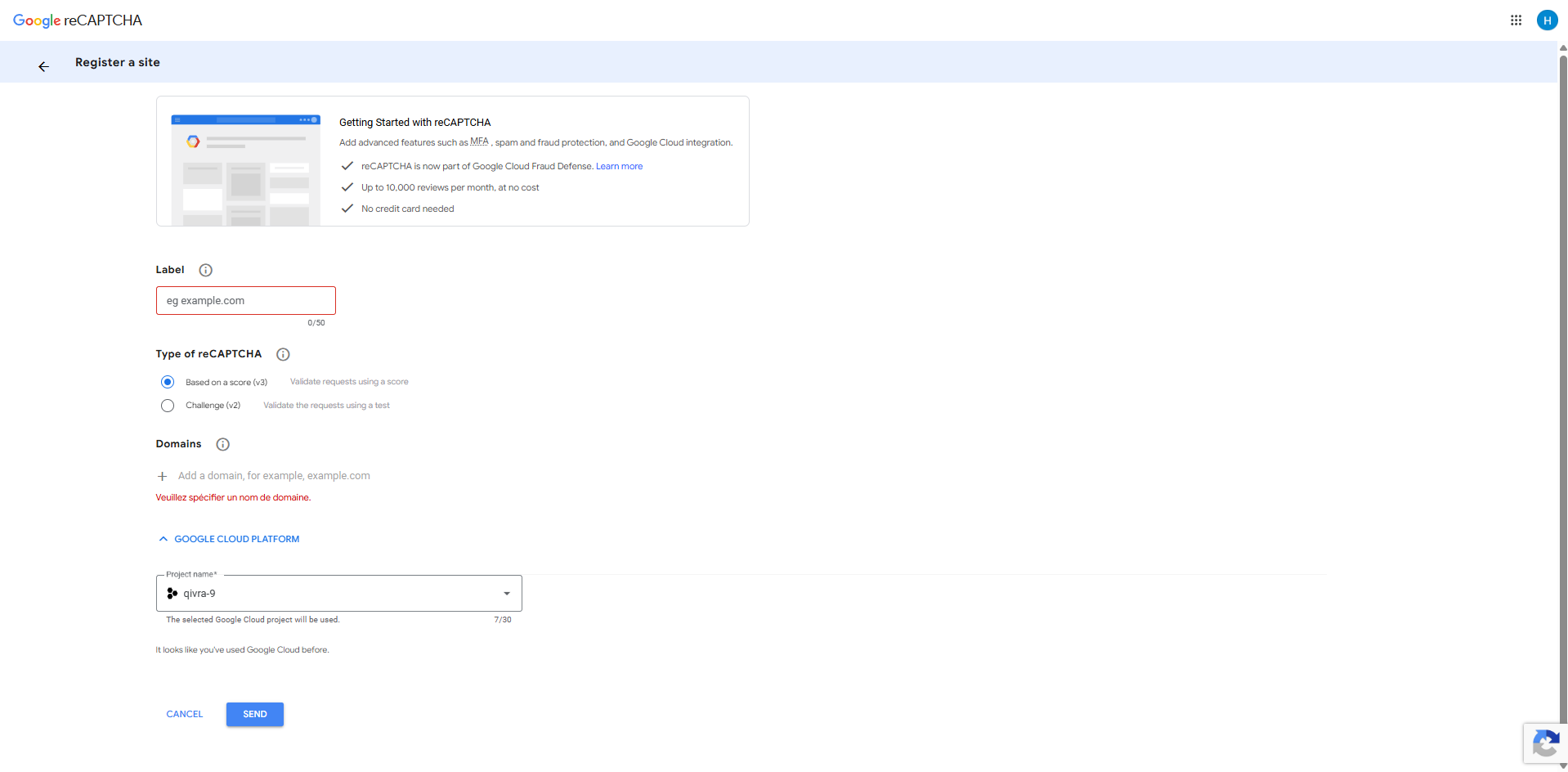Show info icon next to Label
This screenshot has height=772, width=1568.
point(206,270)
